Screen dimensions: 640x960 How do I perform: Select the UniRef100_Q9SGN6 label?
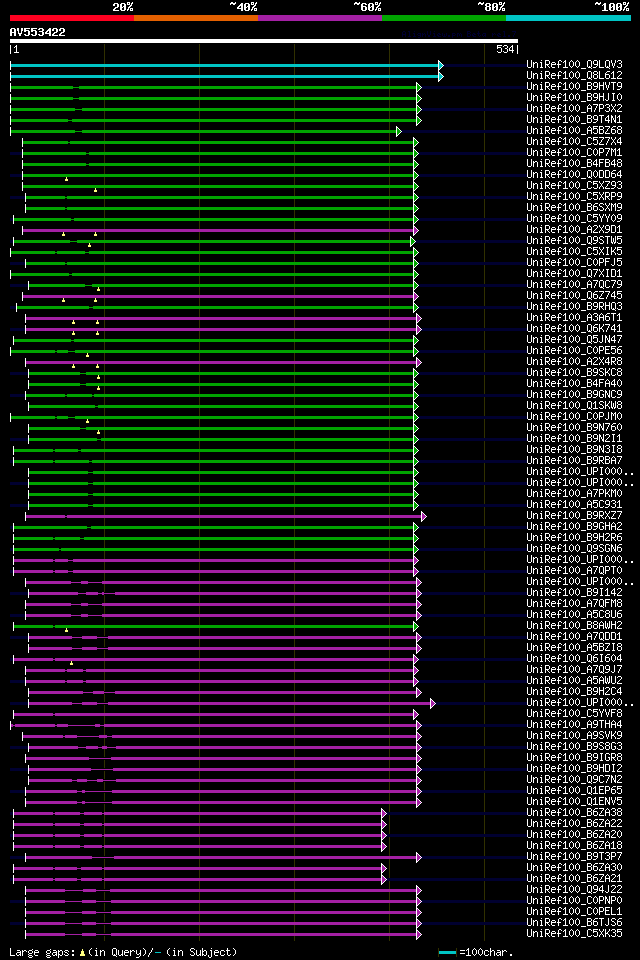pyautogui.click(x=574, y=549)
